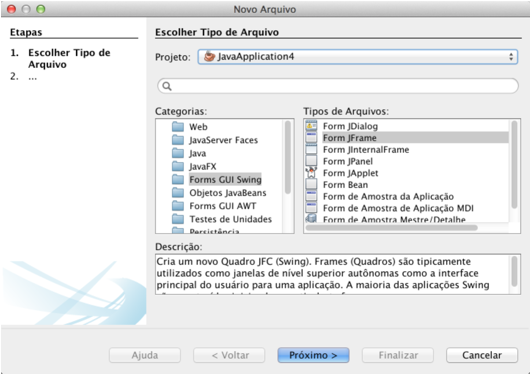Select JavaServer Faces category

pyautogui.click(x=224, y=140)
